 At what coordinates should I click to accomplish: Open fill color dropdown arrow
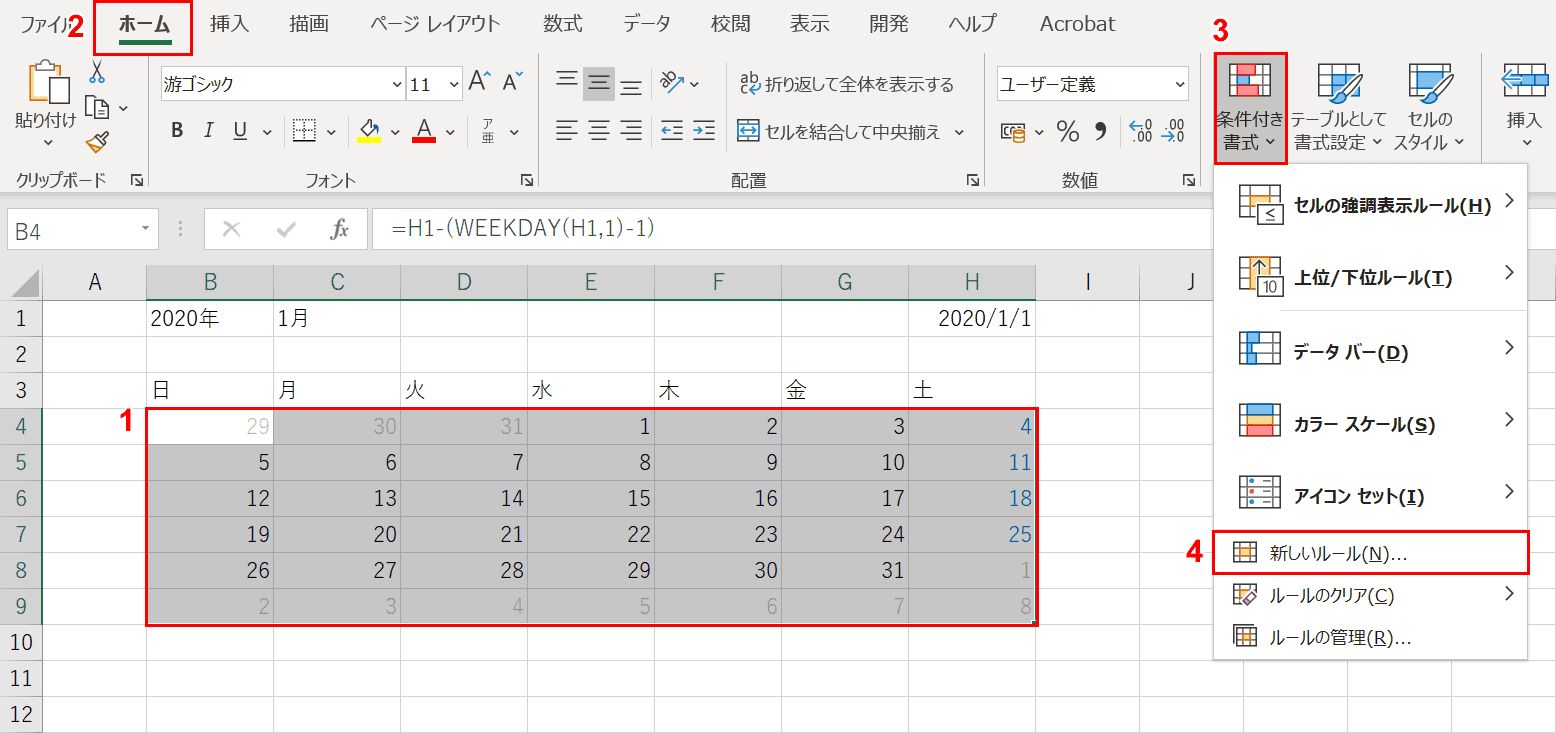tap(395, 131)
